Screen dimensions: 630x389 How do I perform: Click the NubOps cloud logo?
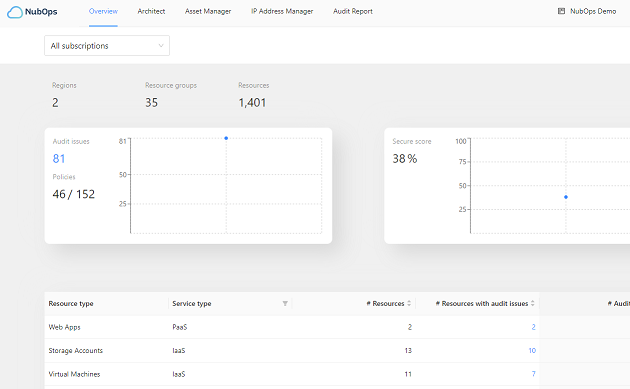(15, 12)
